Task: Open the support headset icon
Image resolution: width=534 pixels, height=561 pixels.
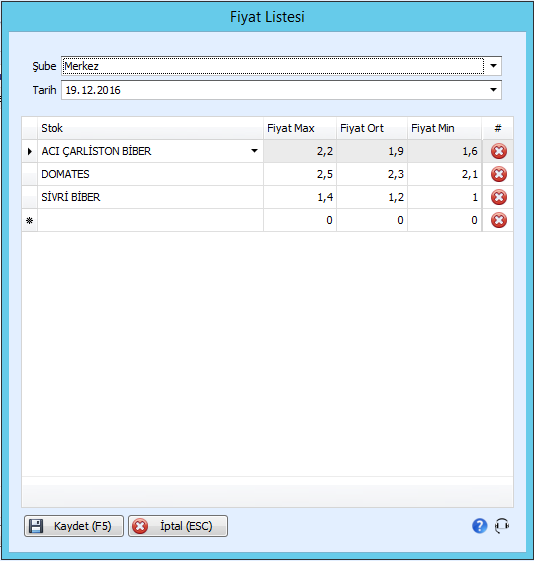Action: [x=502, y=526]
